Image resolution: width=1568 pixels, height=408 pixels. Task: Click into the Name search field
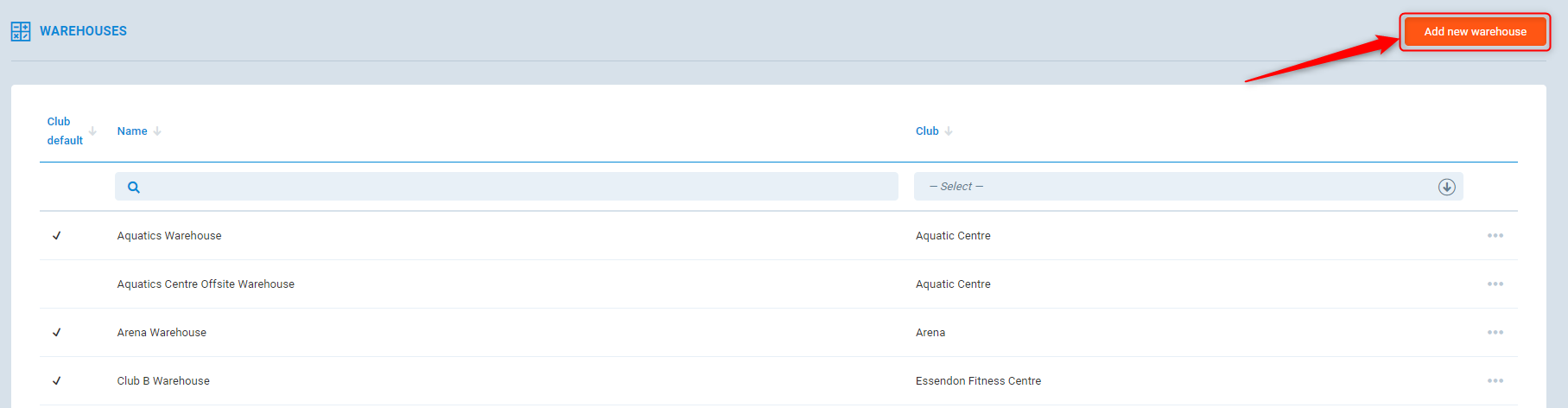(x=518, y=187)
